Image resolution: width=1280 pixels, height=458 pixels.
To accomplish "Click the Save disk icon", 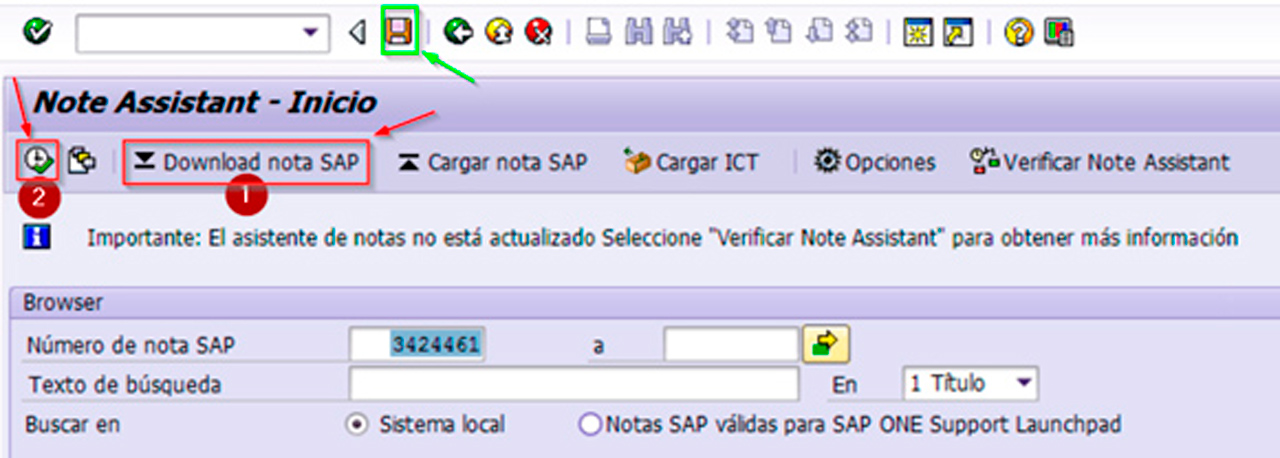I will click(x=400, y=33).
